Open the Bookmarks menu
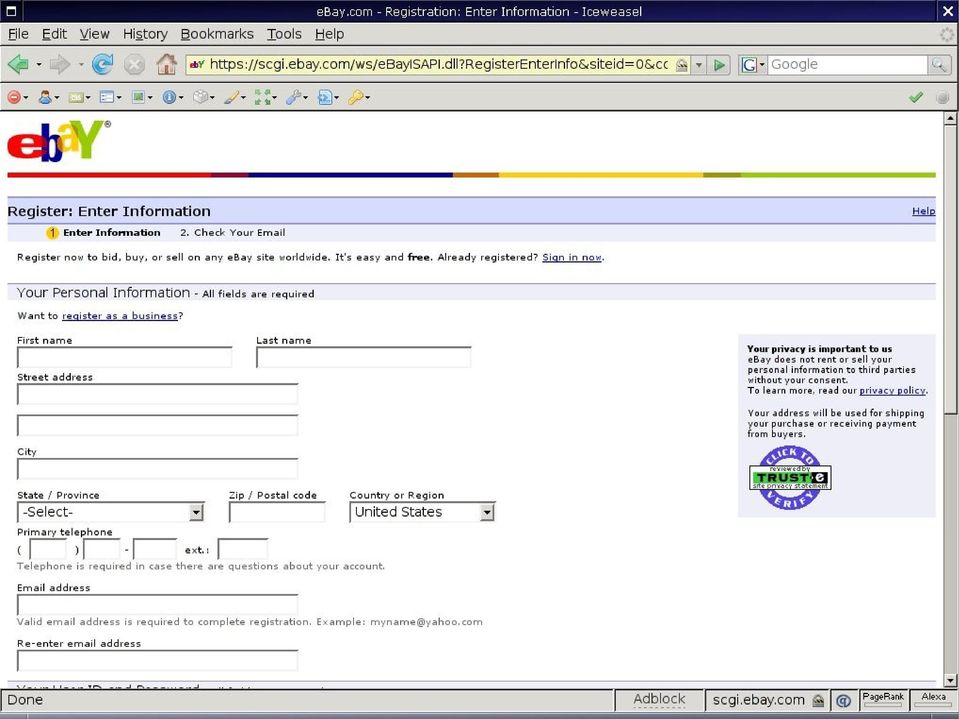The height and width of the screenshot is (719, 959). point(217,34)
